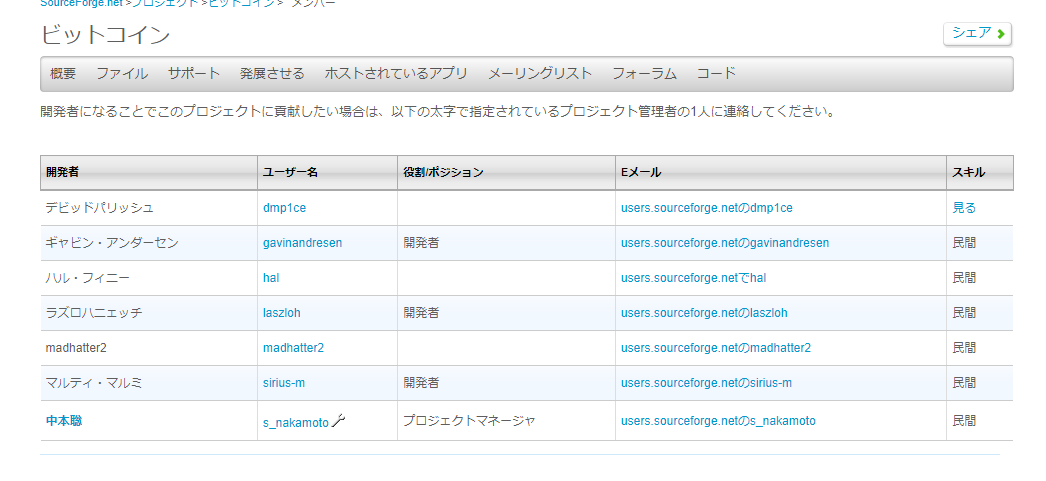This screenshot has width=1046, height=481.
Task: Click sirius-m email address link
Action: [706, 383]
